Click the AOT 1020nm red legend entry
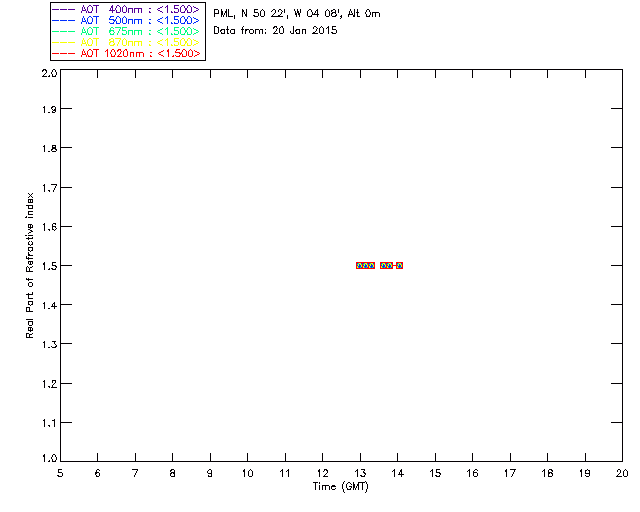 tap(126, 53)
